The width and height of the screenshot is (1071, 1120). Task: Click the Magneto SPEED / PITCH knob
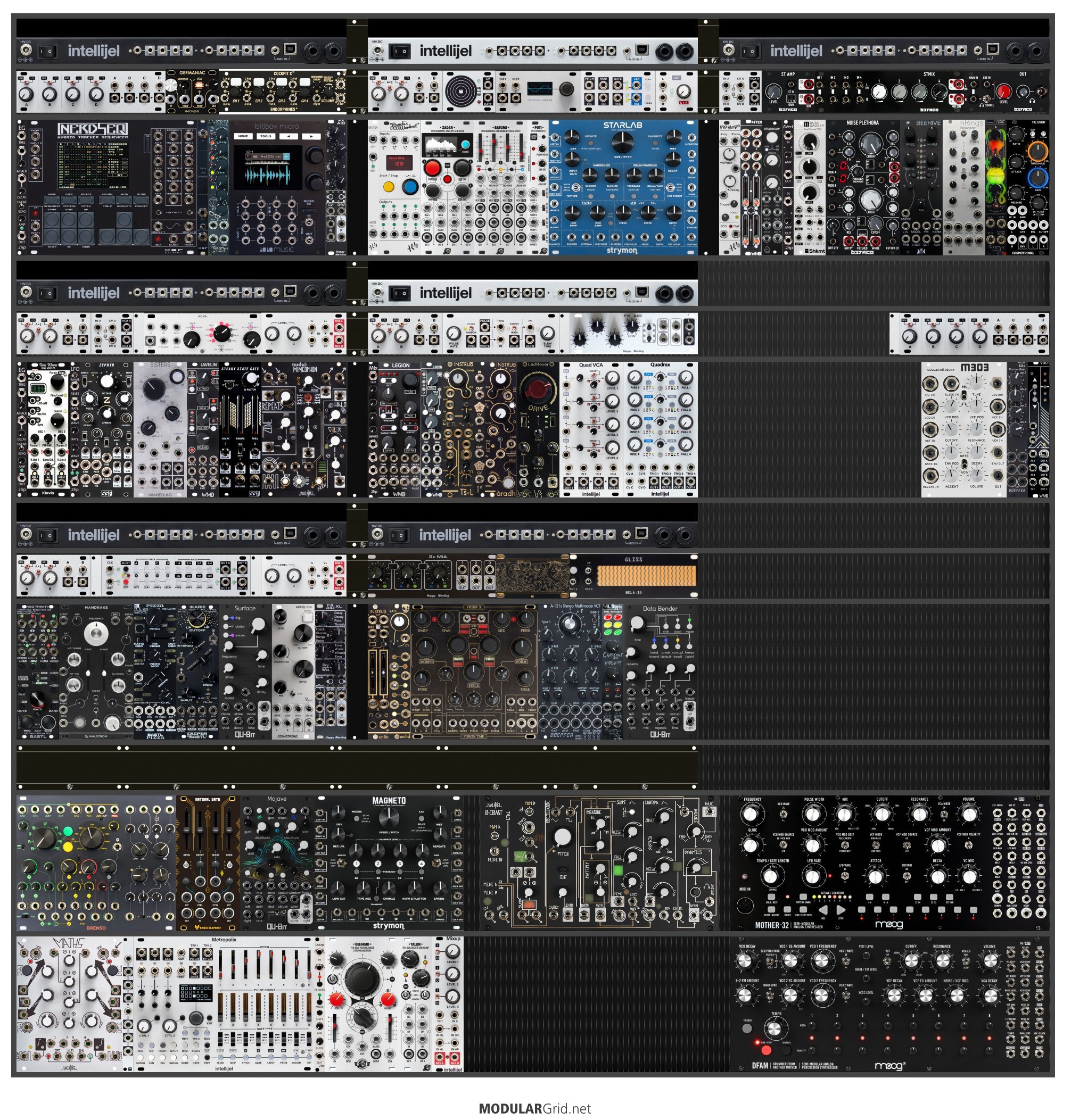(x=388, y=818)
